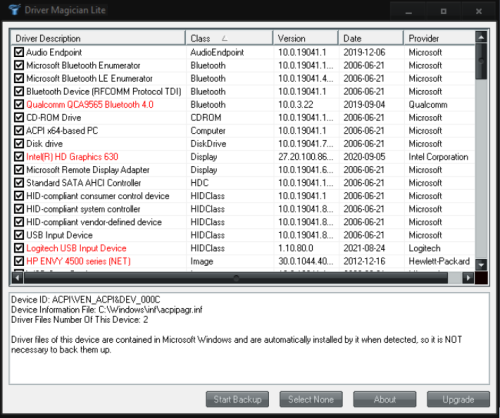This screenshot has width=500, height=418.
Task: Click the Intel Corporation provider cell
Action: click(438, 157)
